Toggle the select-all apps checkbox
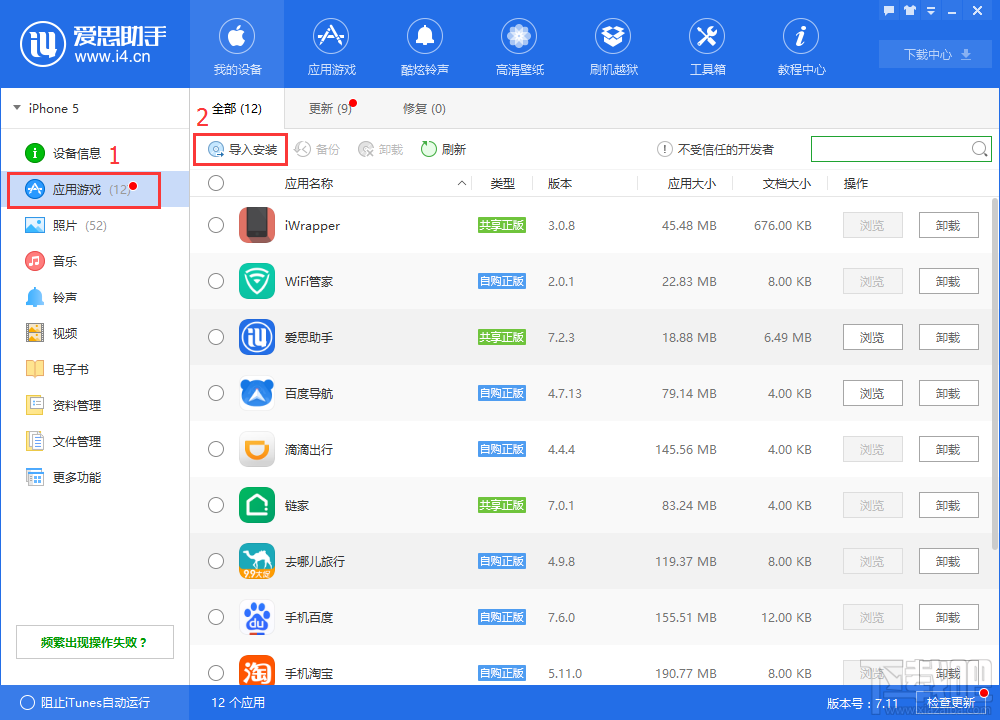 click(216, 183)
